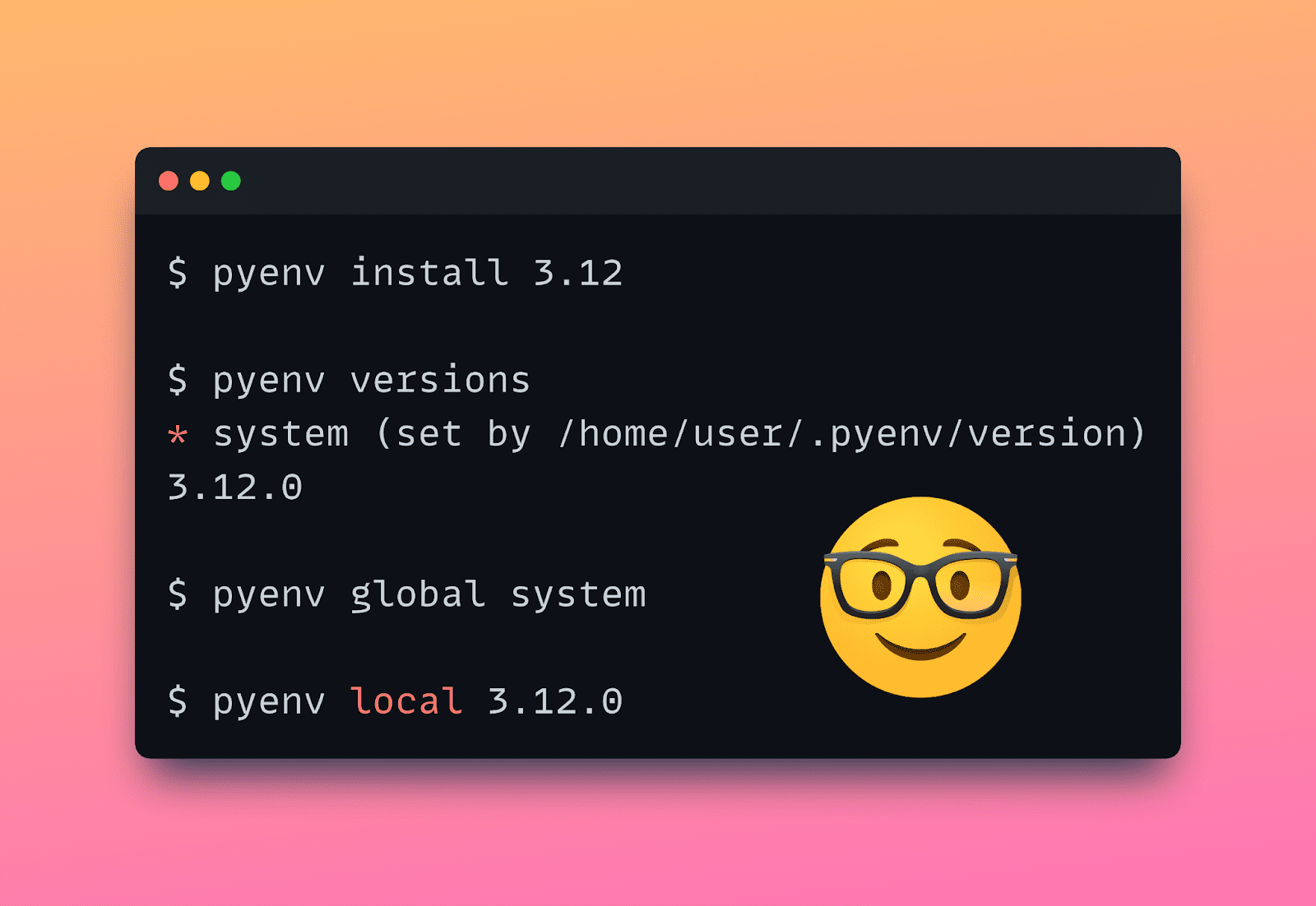Click the dollar prompt before pyenv install
The width and height of the screenshot is (1316, 906).
click(x=177, y=273)
